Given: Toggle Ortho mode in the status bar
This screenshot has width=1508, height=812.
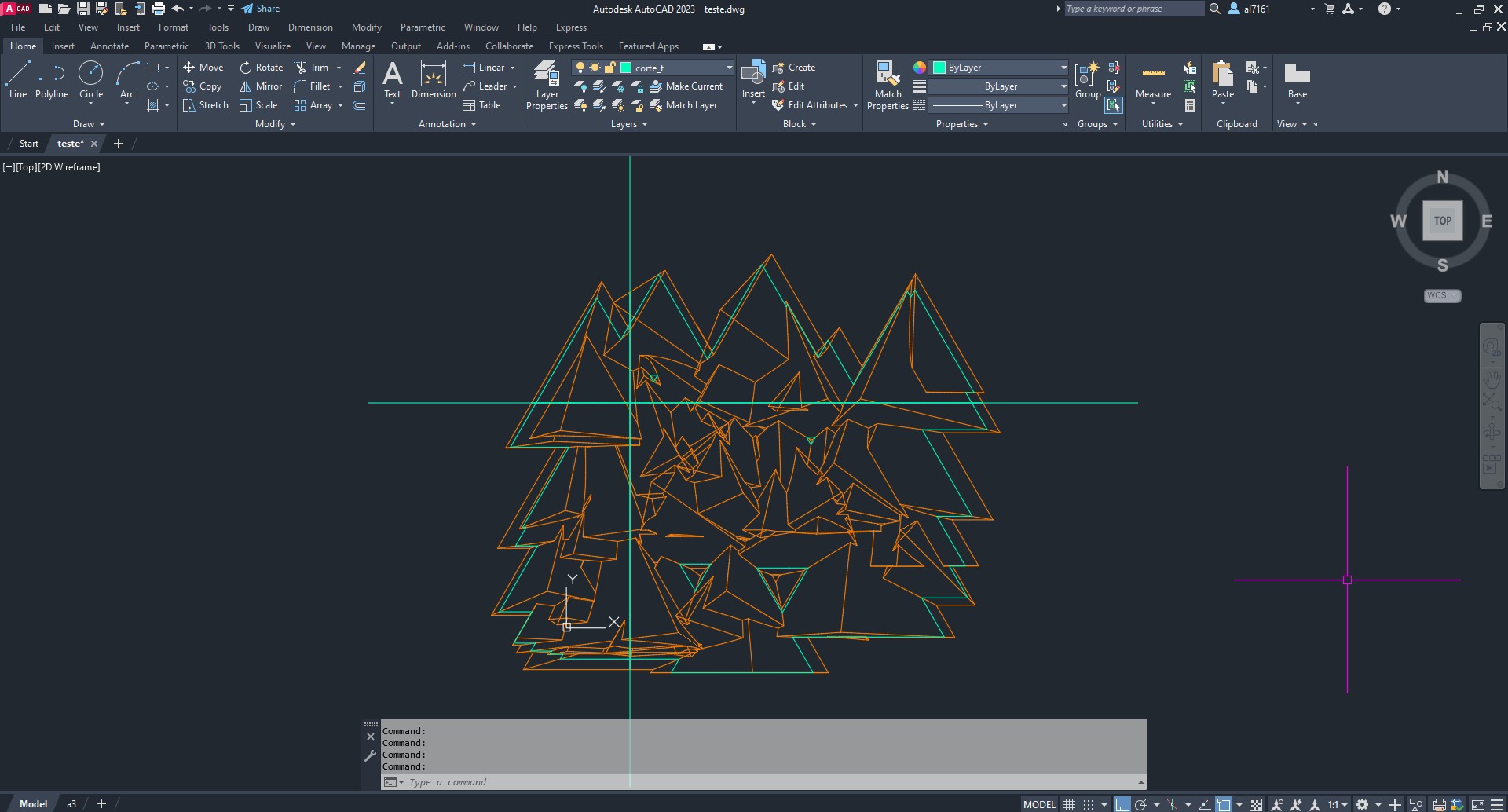Looking at the screenshot, I should 1122,804.
